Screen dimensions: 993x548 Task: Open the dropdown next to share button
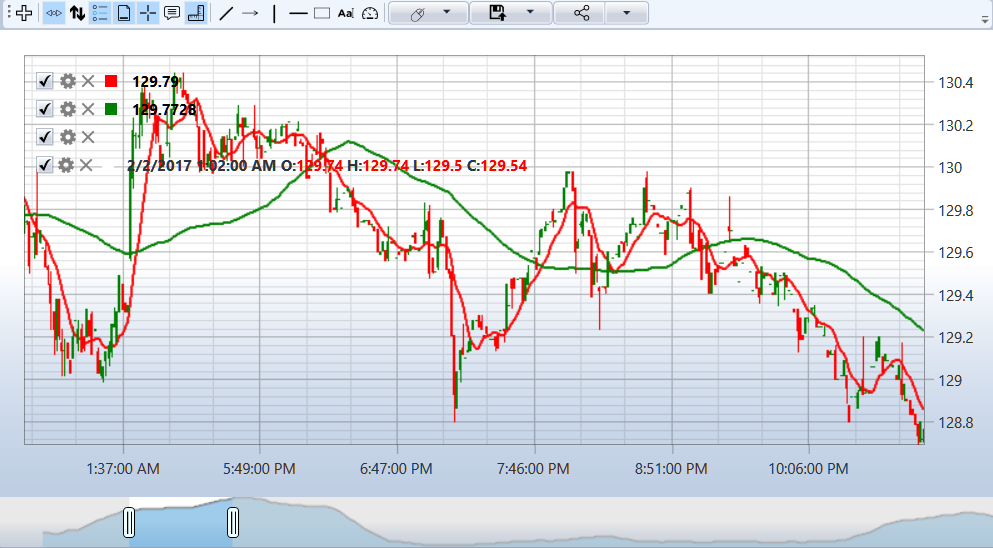point(626,13)
